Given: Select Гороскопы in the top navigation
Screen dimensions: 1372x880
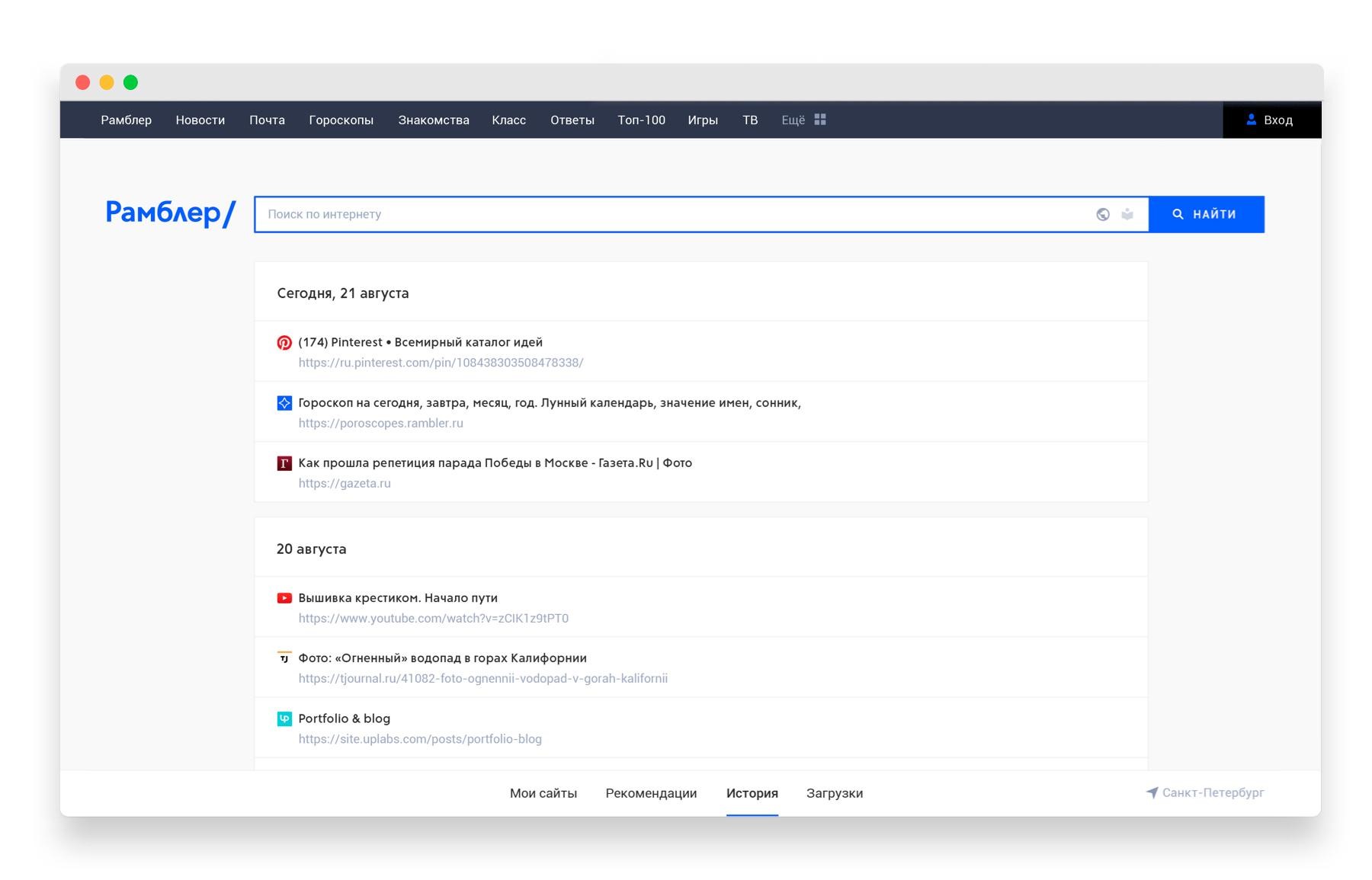Looking at the screenshot, I should coord(341,120).
